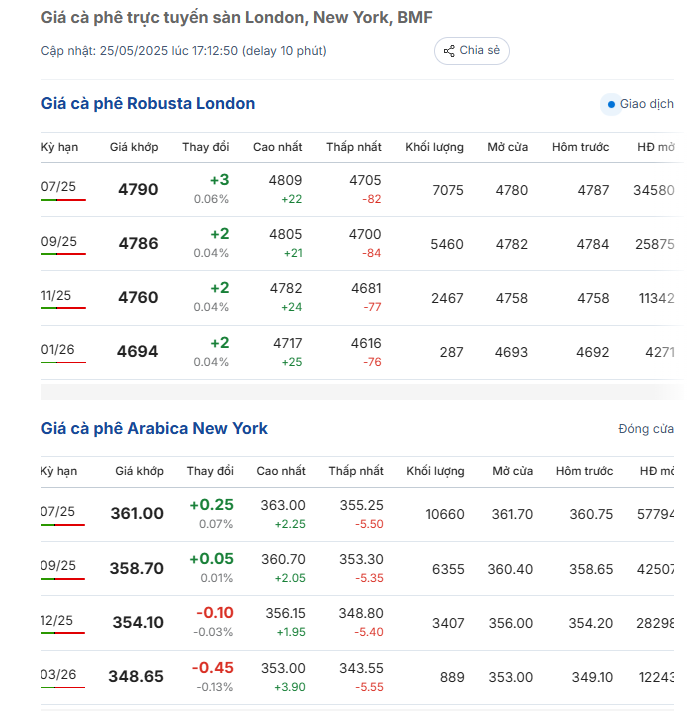Screen dimensions: 697x711
Task: Open the Giá cà phê Robusta London heading
Action: tap(148, 103)
